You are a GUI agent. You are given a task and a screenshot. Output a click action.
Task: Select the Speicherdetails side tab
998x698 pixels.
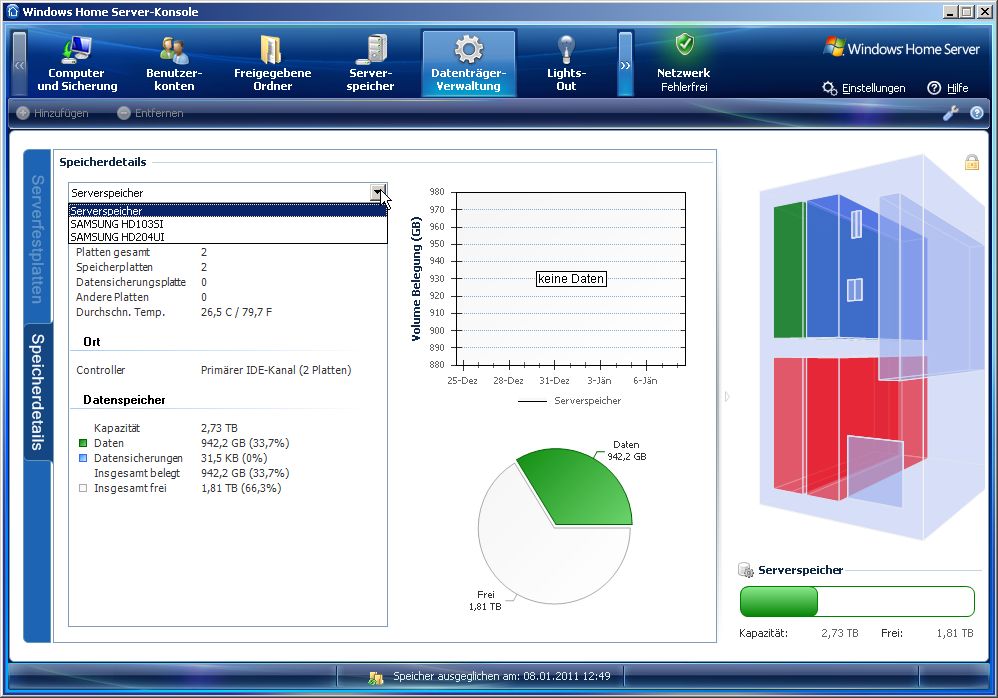tap(37, 391)
